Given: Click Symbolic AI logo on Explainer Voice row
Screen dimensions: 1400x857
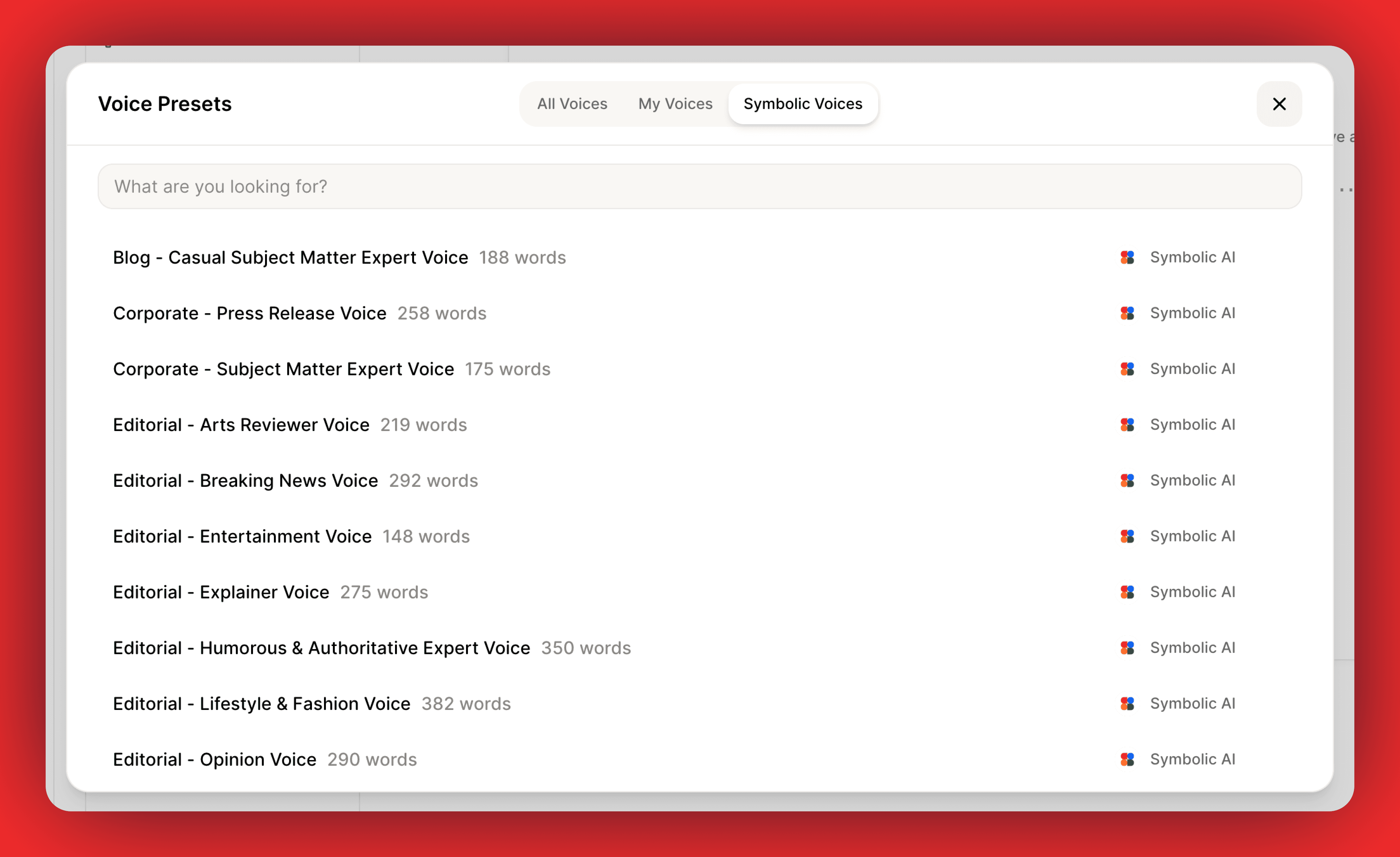Looking at the screenshot, I should pyautogui.click(x=1127, y=592).
